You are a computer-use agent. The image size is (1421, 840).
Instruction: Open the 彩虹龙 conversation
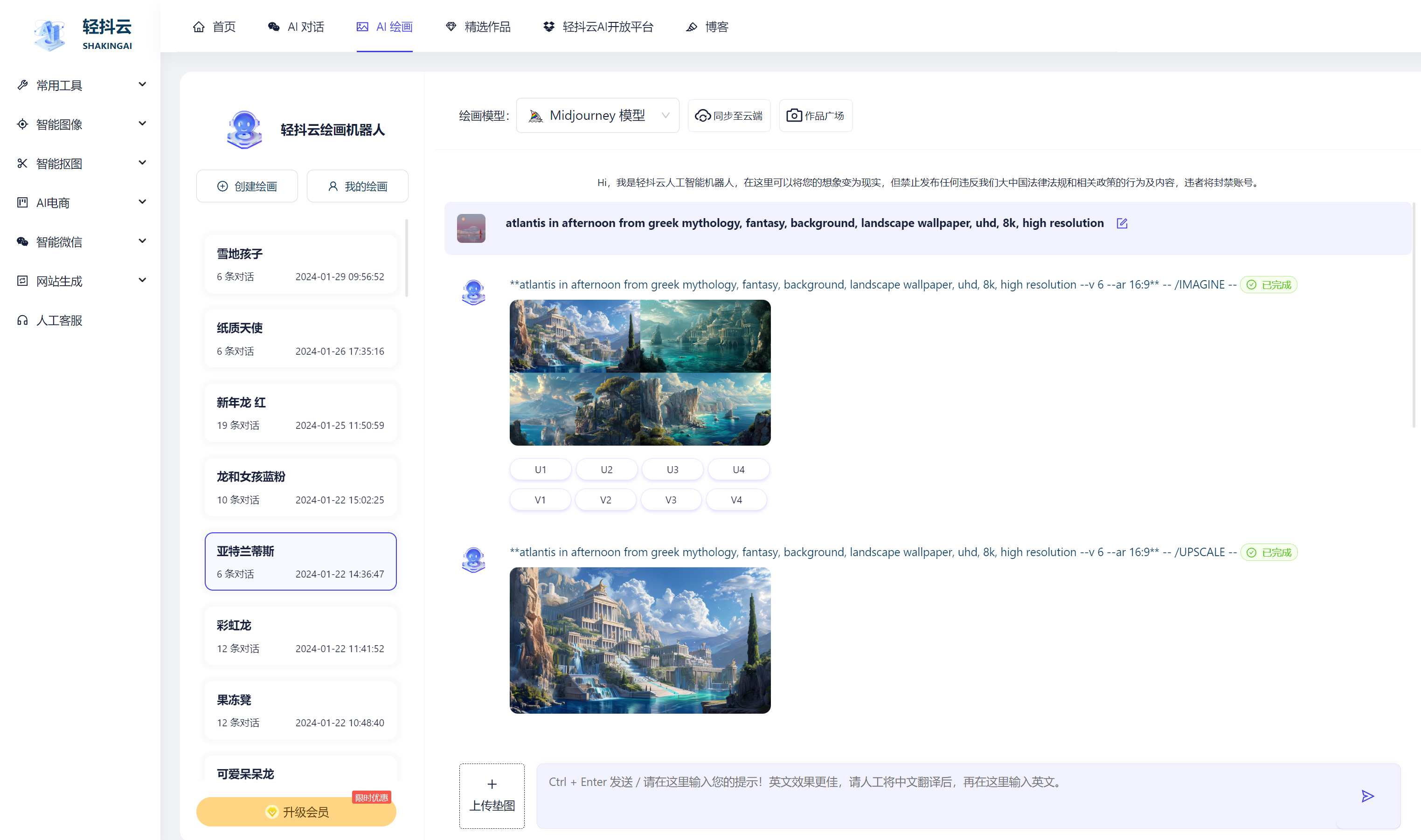301,636
